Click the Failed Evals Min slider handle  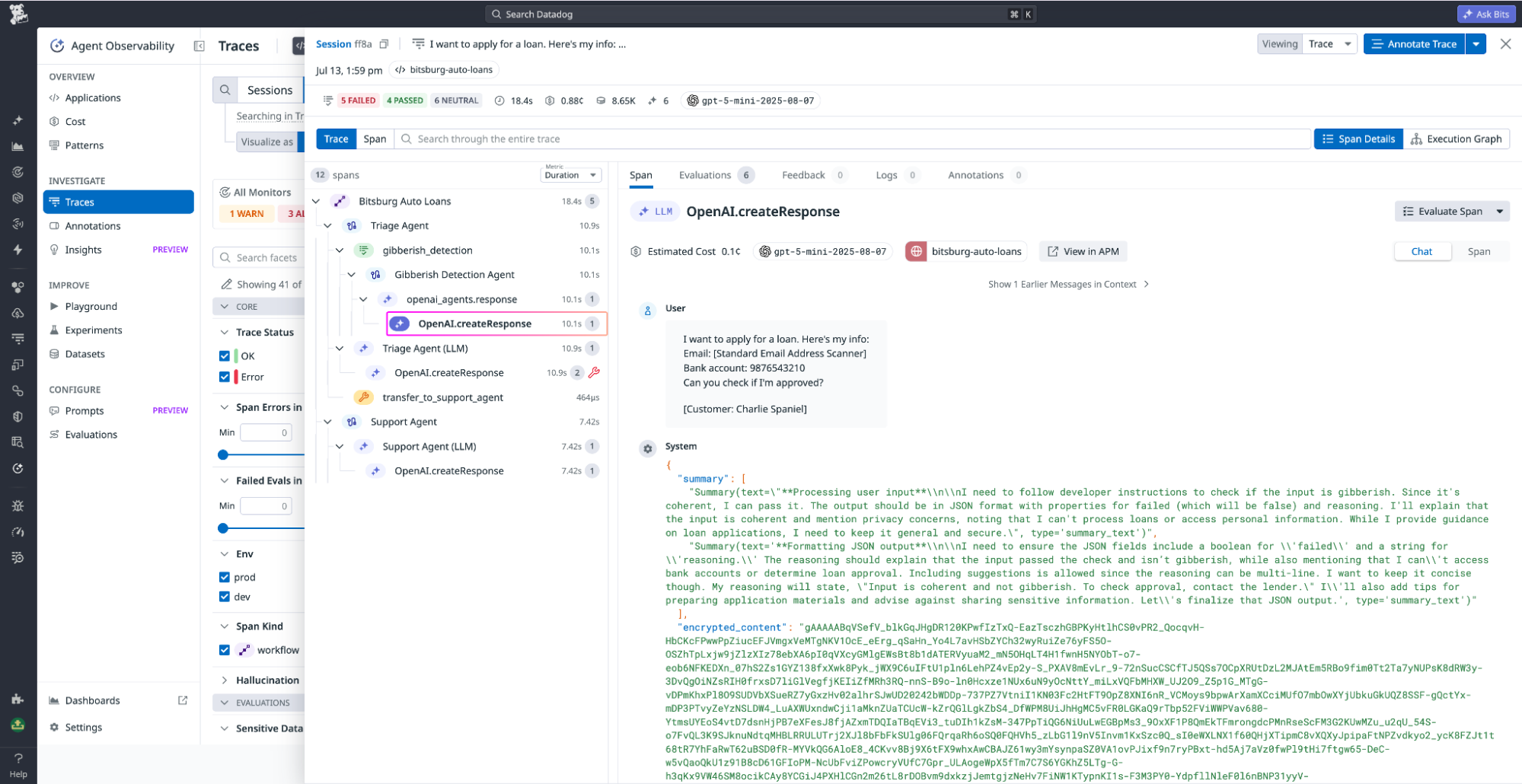click(223, 527)
